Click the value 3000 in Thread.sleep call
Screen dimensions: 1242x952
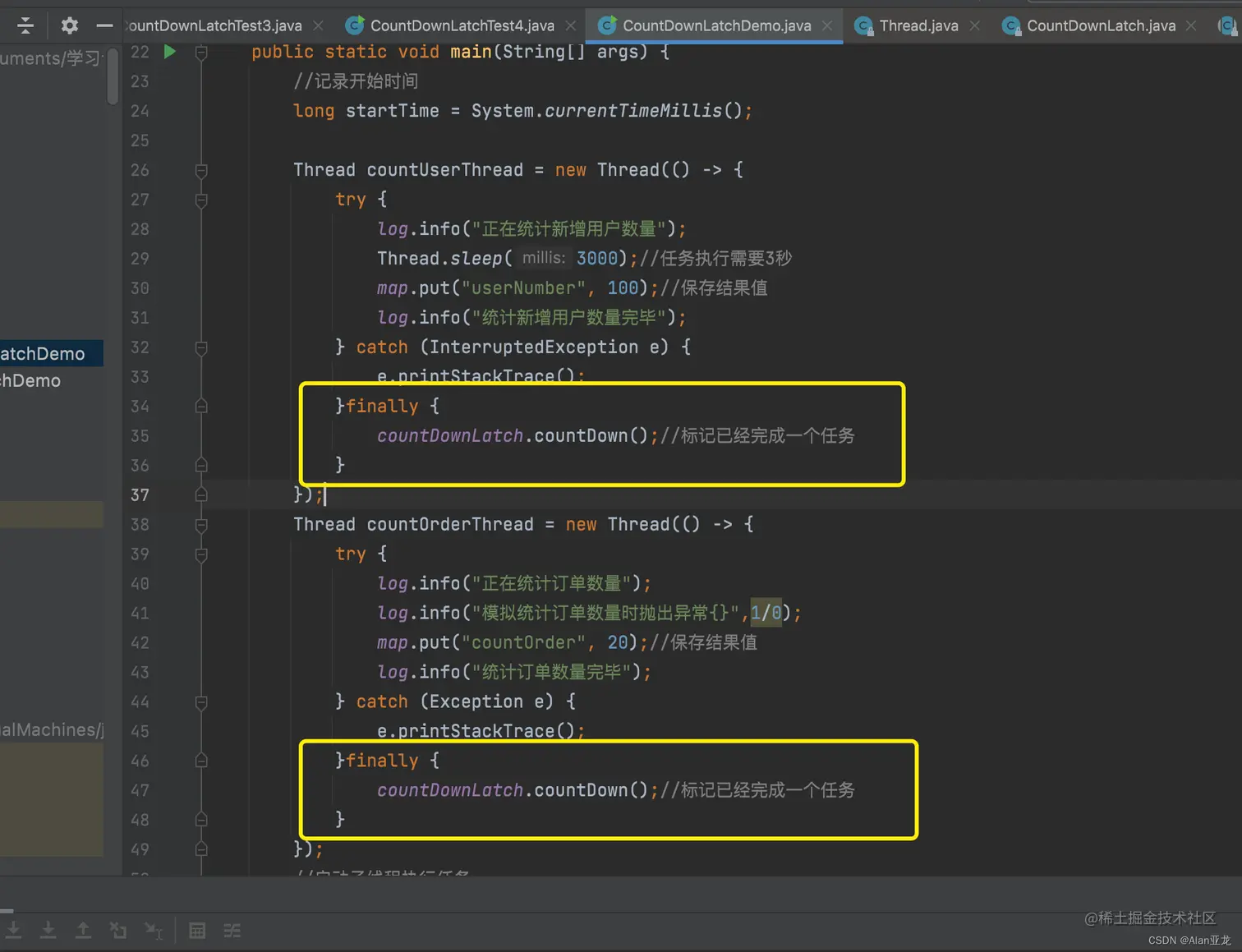(x=597, y=259)
